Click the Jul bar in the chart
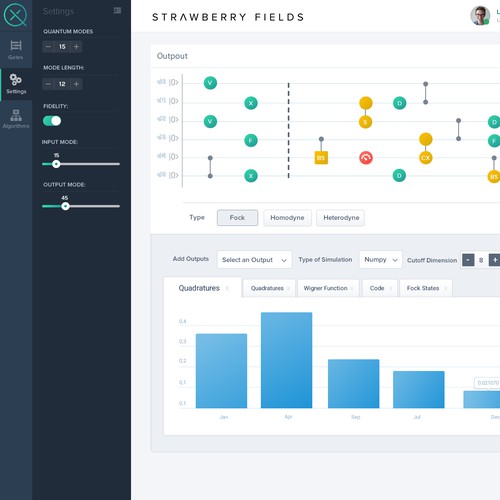The height and width of the screenshot is (500, 500). (x=419, y=389)
